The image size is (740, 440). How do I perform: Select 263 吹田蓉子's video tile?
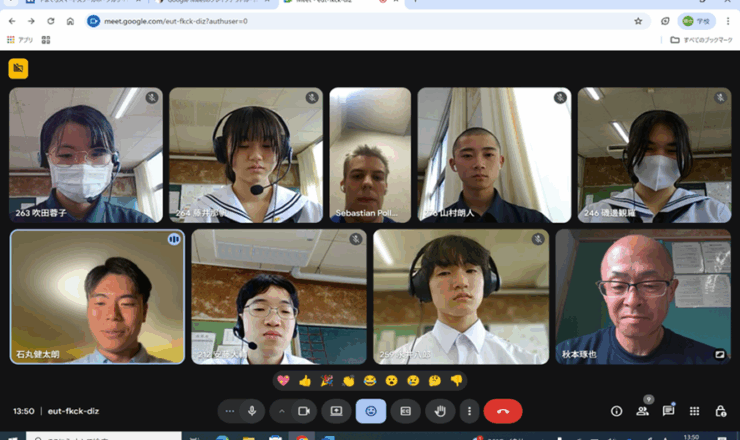pos(86,155)
